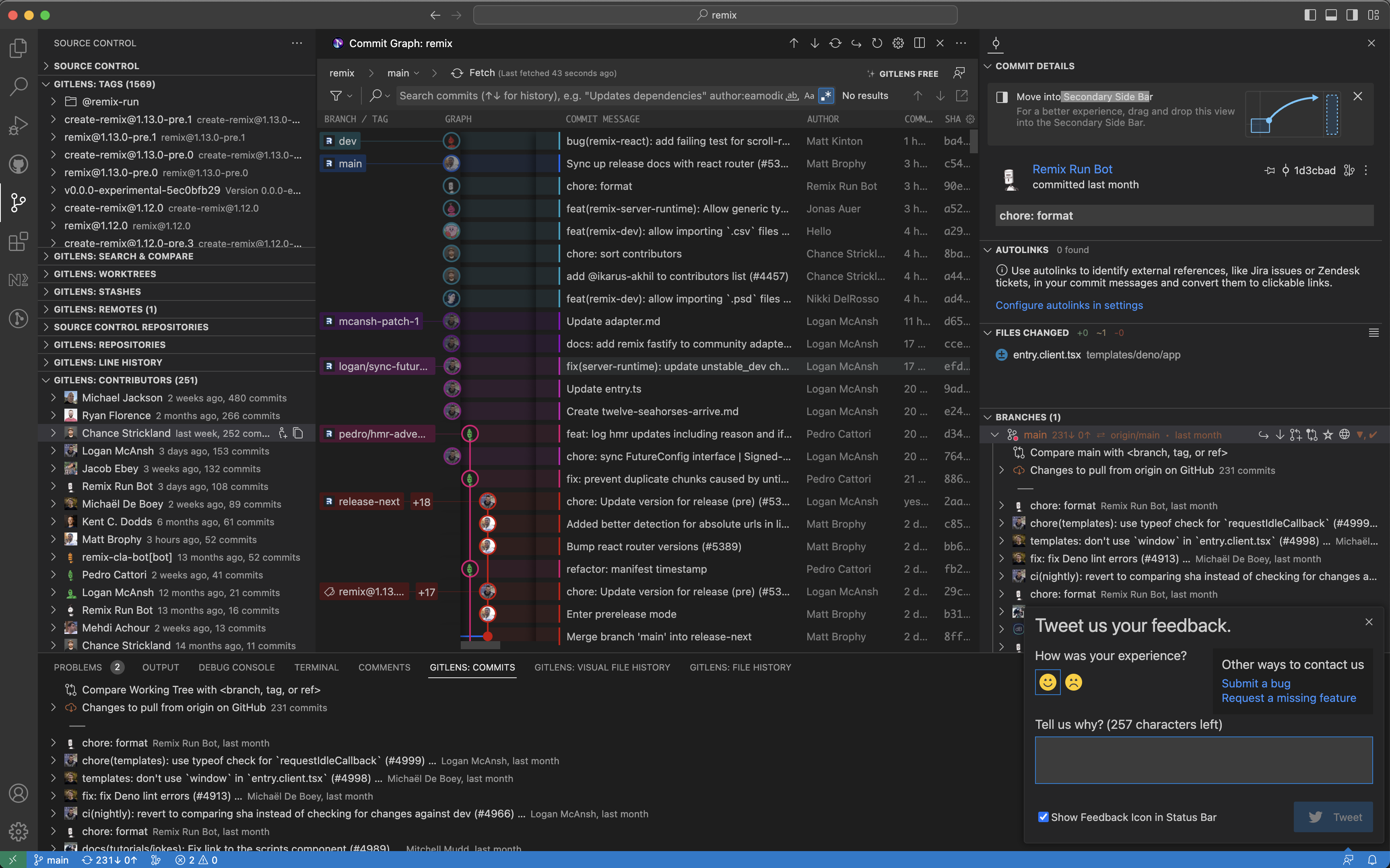The width and height of the screenshot is (1390, 868).
Task: Open remote window indicator in status bar
Action: point(12,860)
